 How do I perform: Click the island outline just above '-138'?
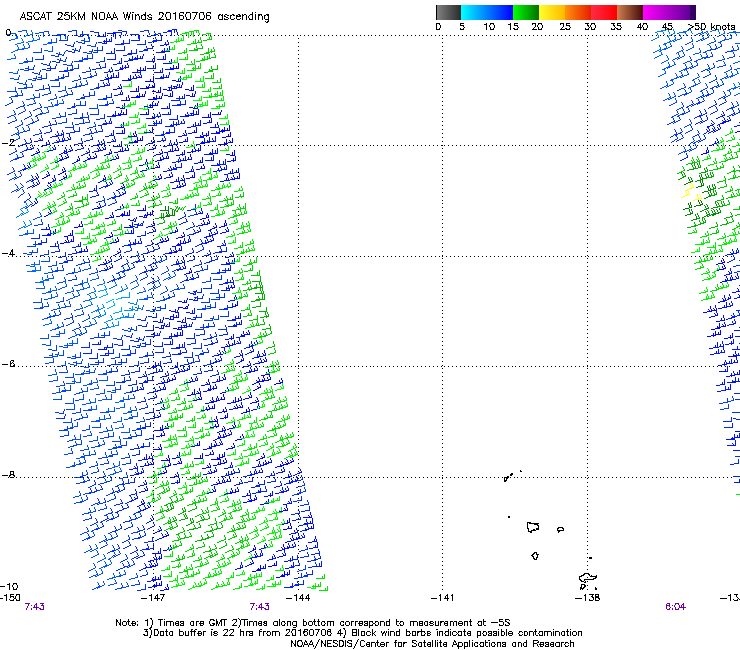pyautogui.click(x=588, y=580)
